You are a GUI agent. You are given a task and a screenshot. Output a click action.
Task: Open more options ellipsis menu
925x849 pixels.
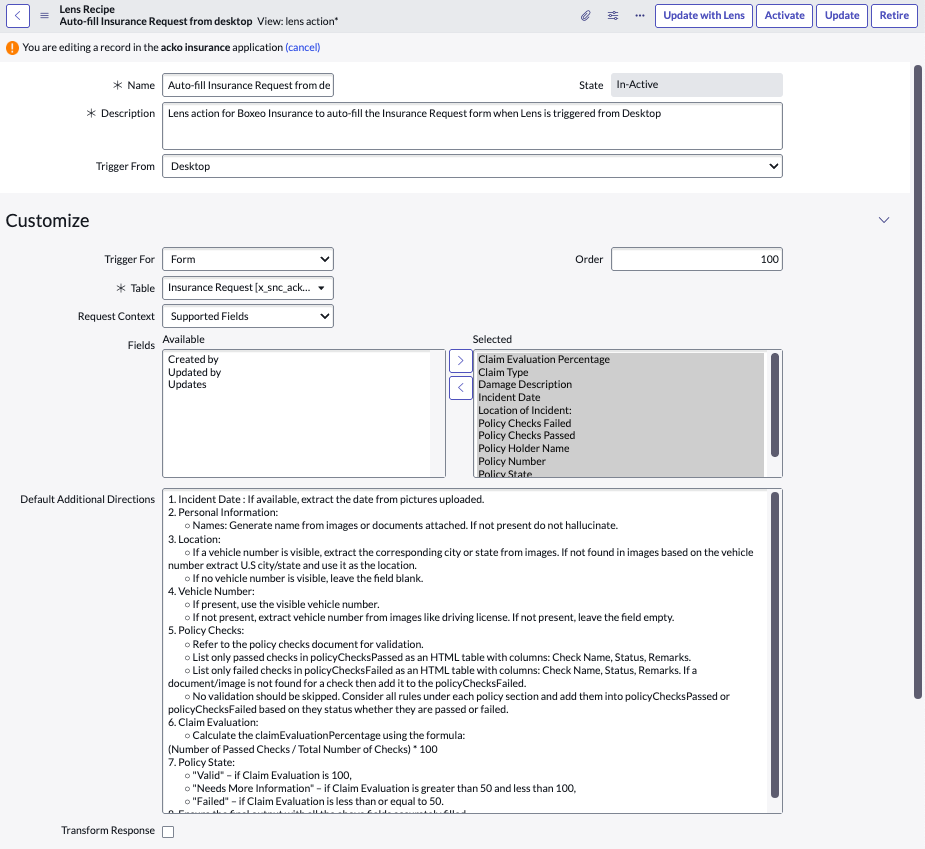[640, 15]
